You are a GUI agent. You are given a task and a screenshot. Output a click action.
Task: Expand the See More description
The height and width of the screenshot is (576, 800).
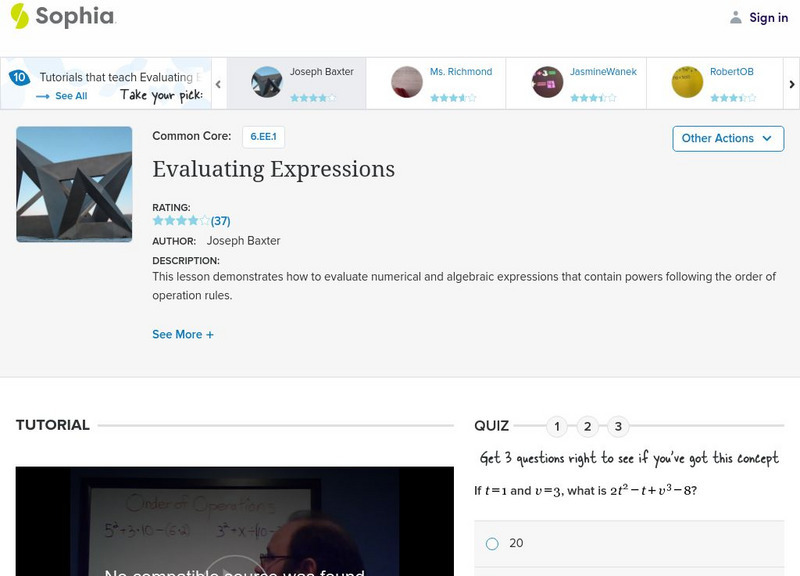point(183,334)
